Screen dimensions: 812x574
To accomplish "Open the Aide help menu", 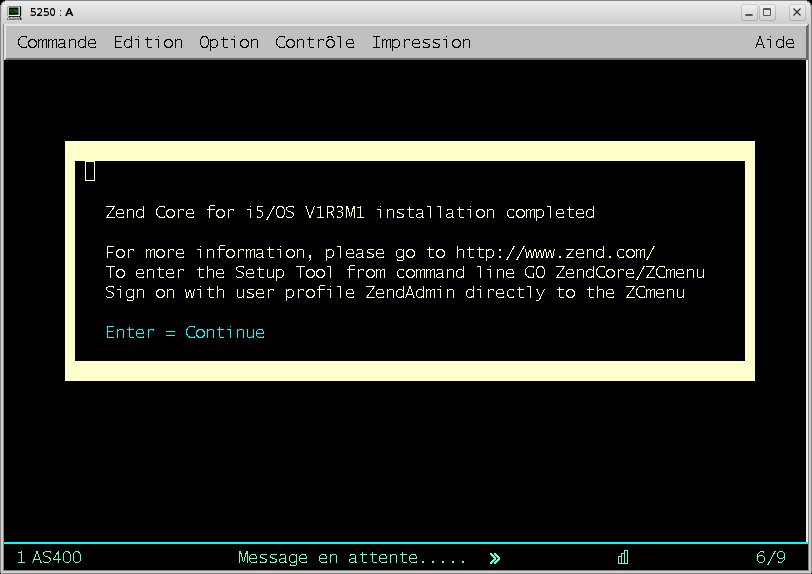I will (x=774, y=42).
